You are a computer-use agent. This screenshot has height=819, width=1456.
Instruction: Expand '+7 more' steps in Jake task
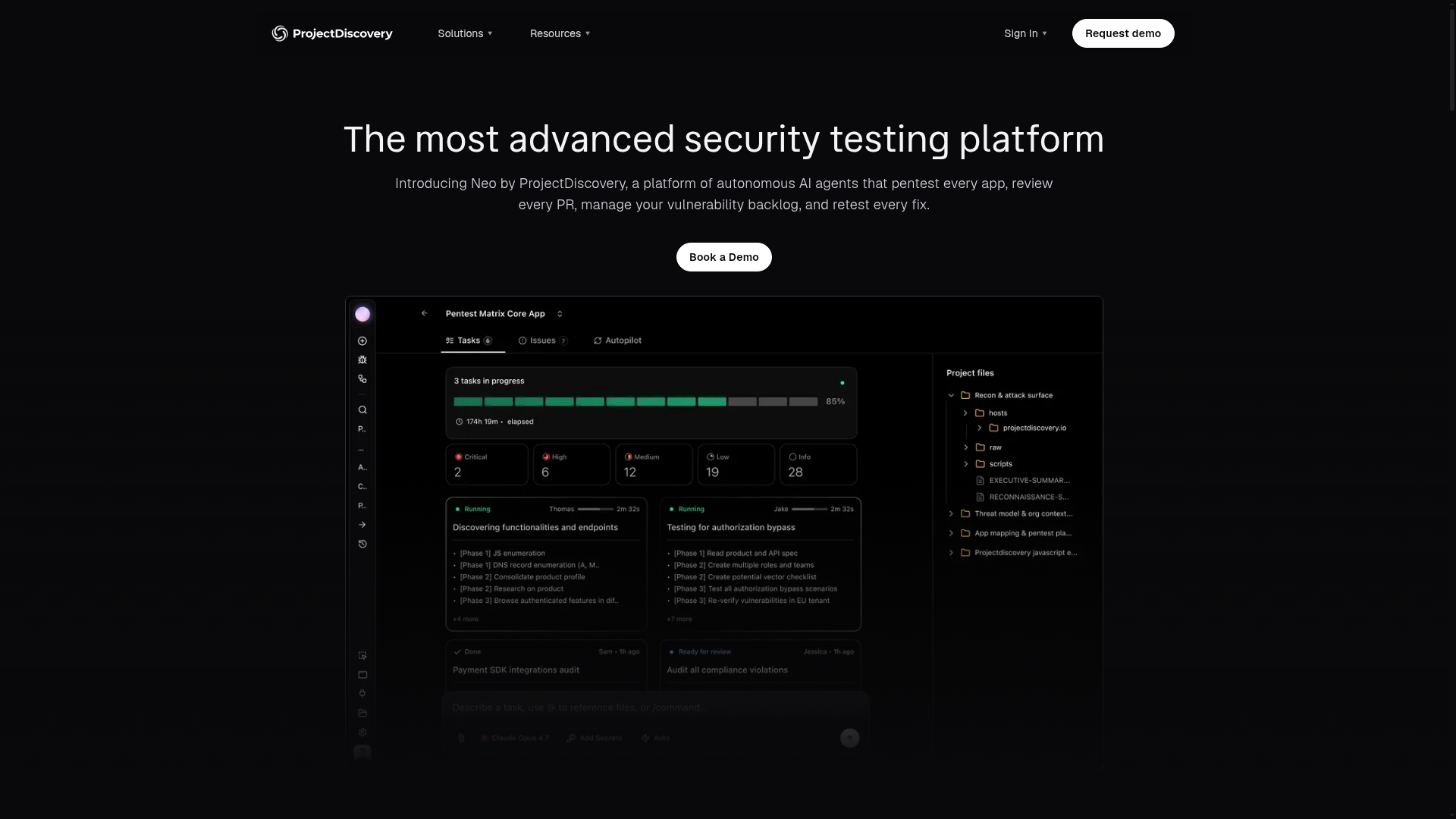(x=679, y=619)
